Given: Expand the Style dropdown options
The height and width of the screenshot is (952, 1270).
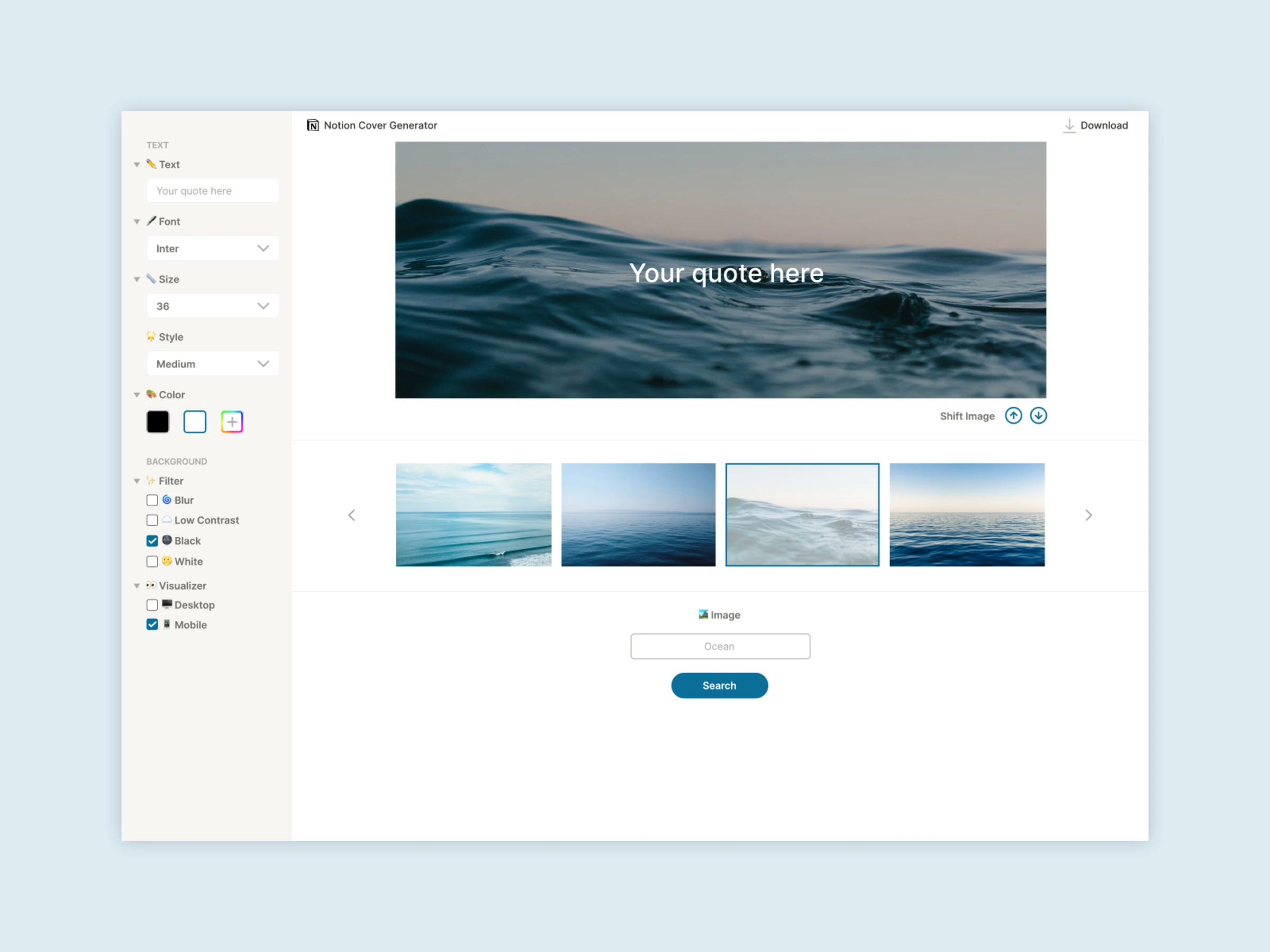Looking at the screenshot, I should [264, 363].
